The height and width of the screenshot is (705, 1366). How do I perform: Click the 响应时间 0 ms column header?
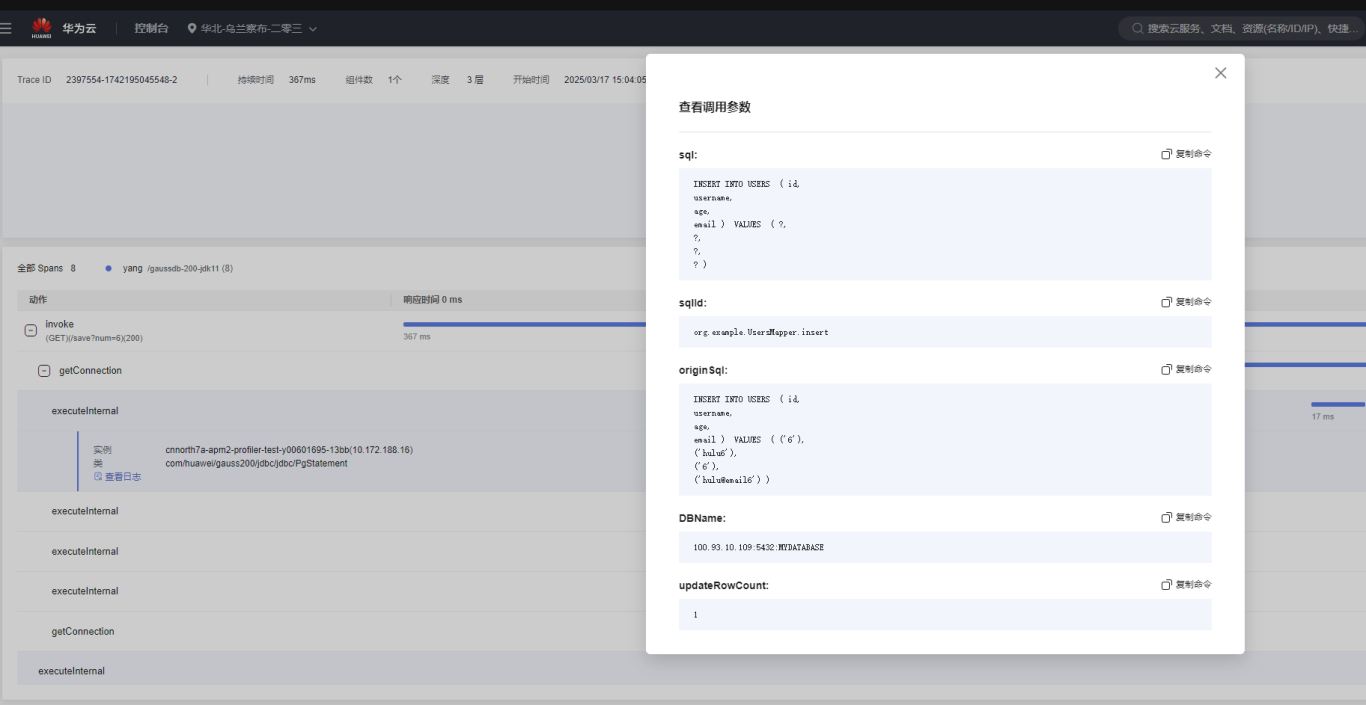click(x=433, y=300)
